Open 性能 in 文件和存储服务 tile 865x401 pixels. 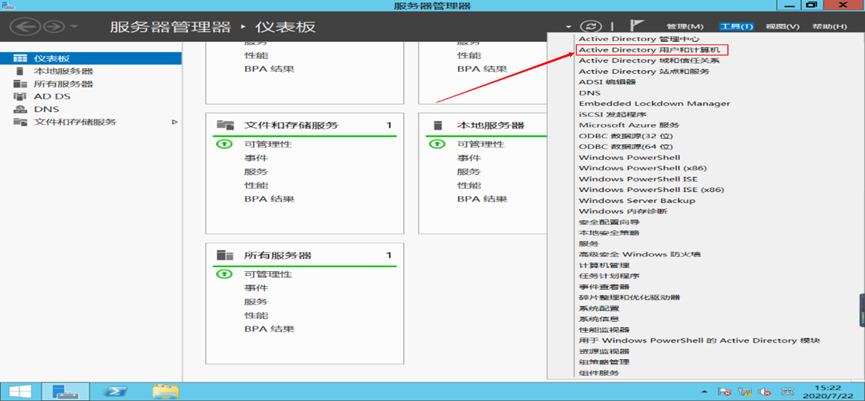coord(256,185)
